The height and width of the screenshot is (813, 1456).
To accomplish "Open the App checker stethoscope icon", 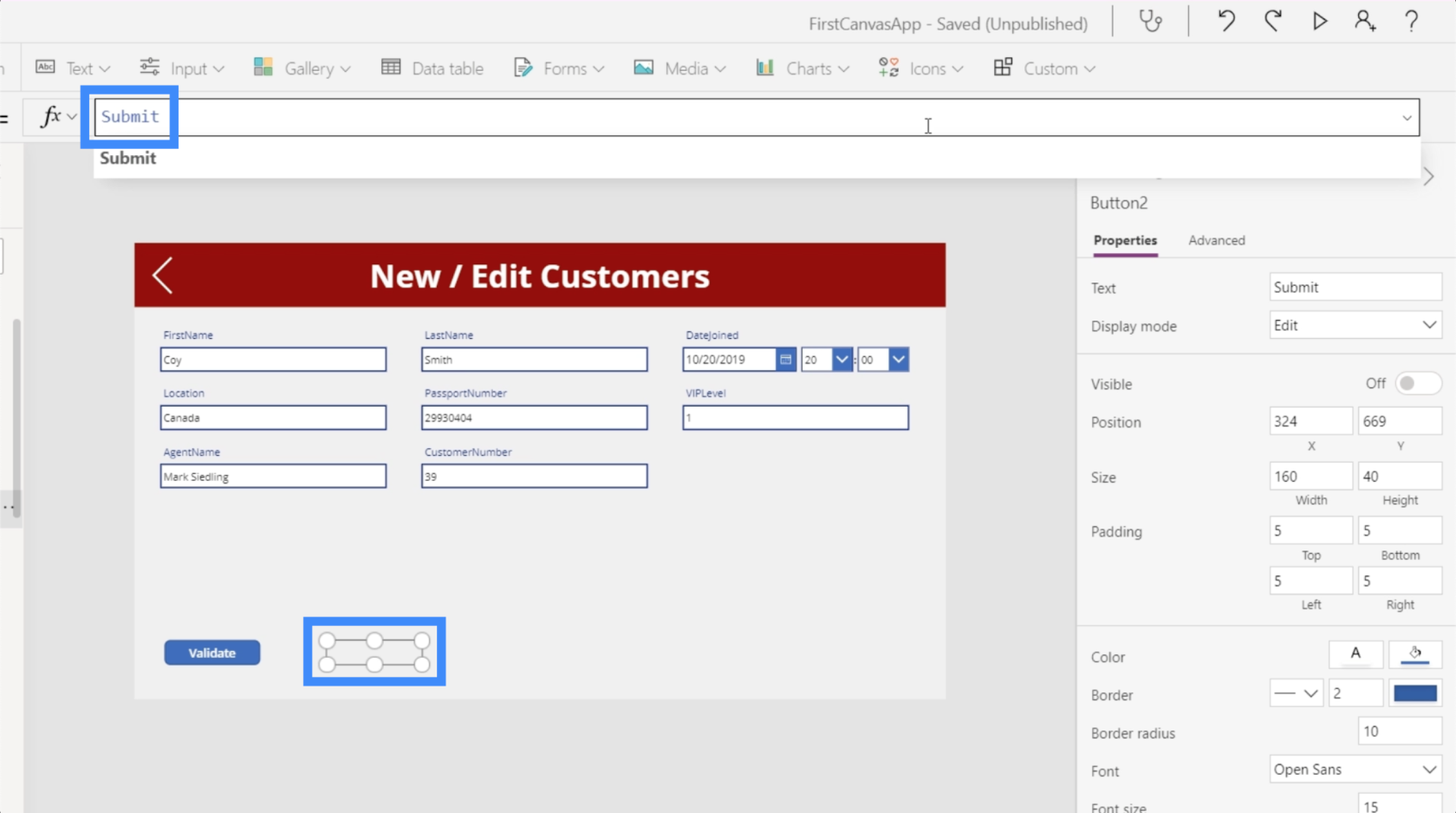I will [1150, 21].
